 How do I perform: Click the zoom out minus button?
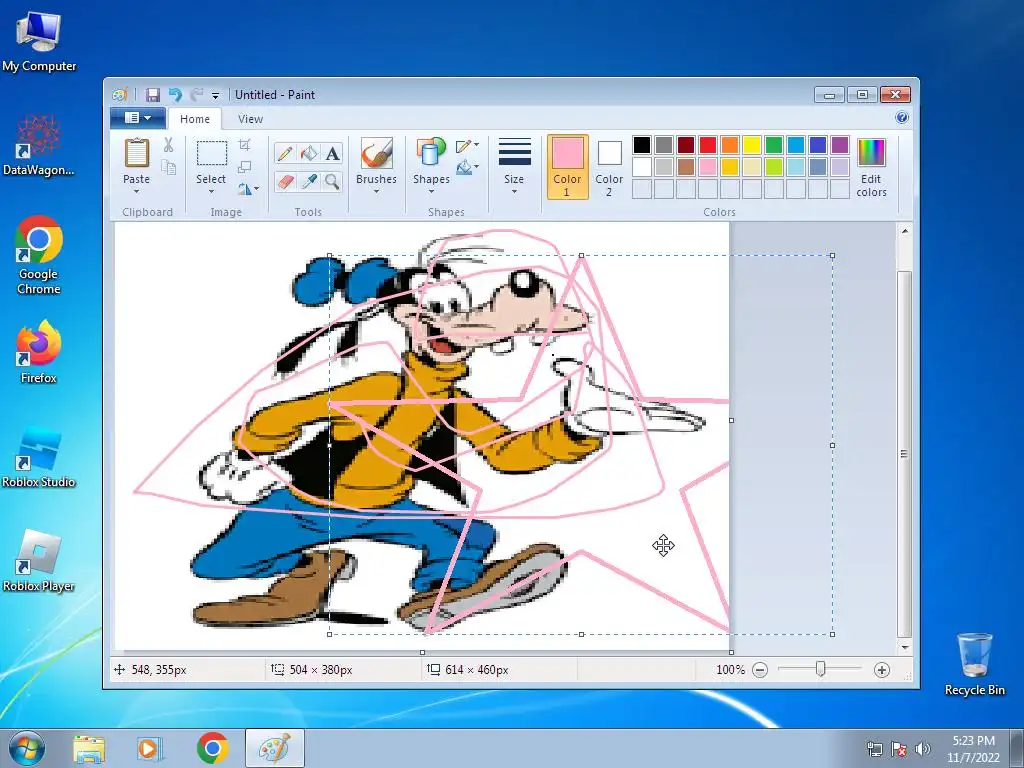pyautogui.click(x=760, y=670)
